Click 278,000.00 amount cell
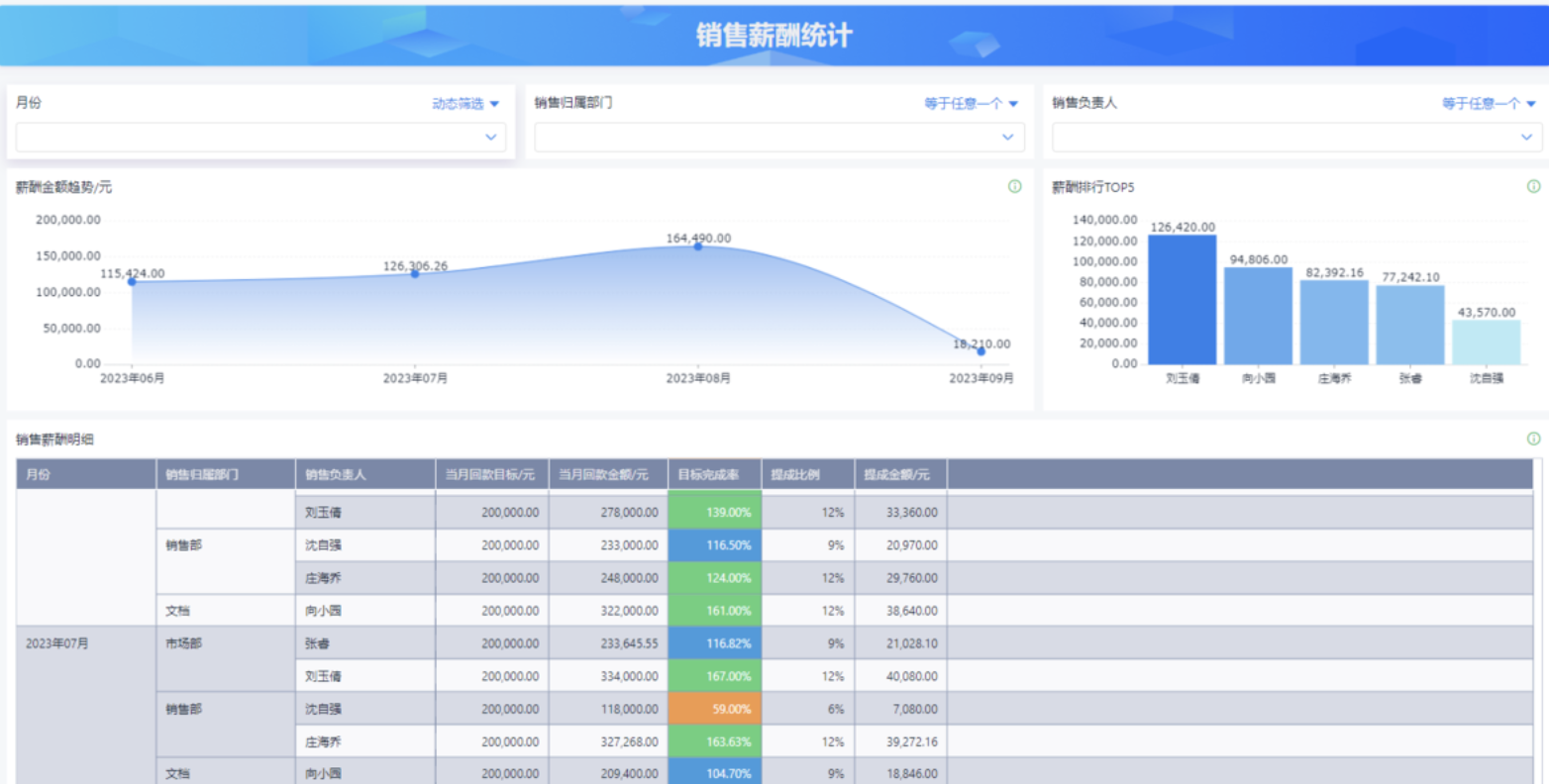Image resolution: width=1549 pixels, height=784 pixels. pos(608,512)
